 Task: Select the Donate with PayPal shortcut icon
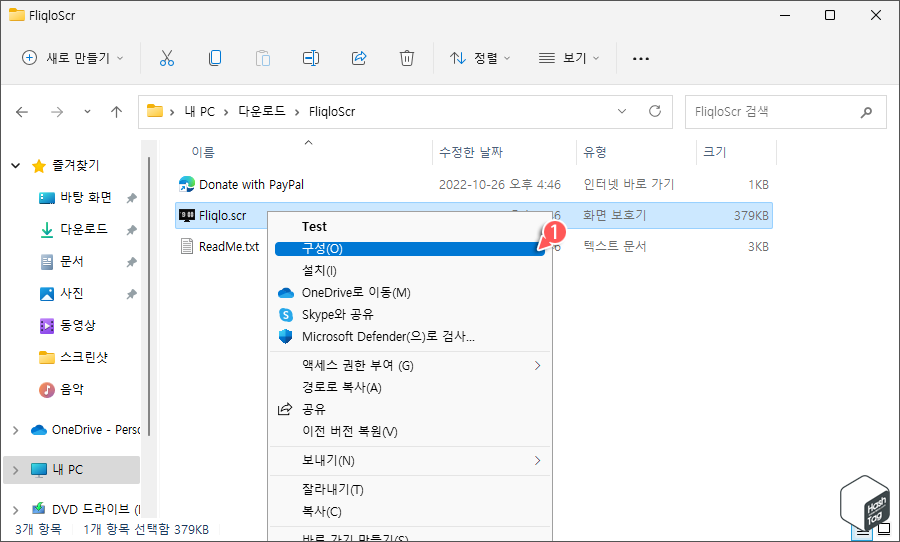(x=187, y=184)
